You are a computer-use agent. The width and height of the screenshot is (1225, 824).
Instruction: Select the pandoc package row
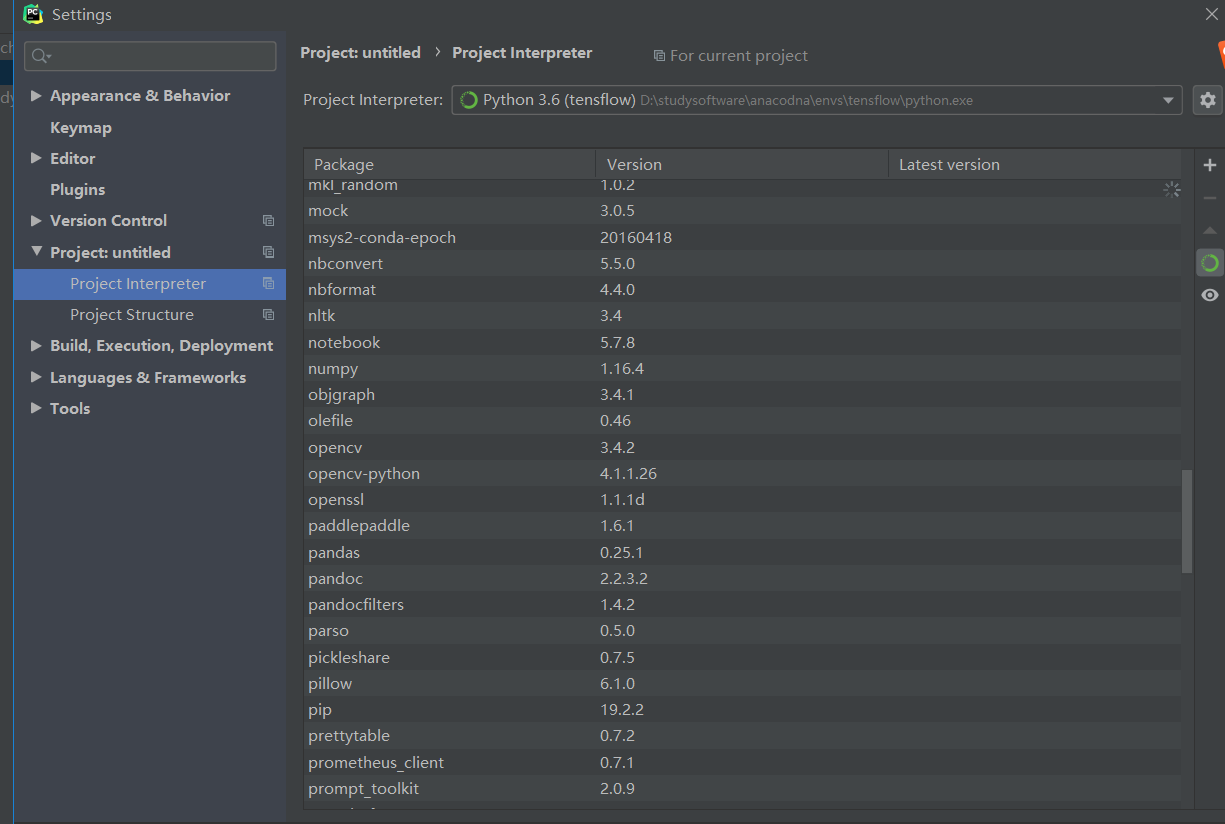coord(743,579)
